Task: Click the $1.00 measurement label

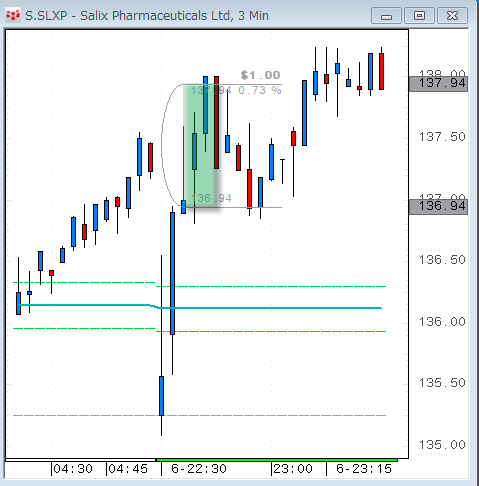Action: (x=260, y=75)
